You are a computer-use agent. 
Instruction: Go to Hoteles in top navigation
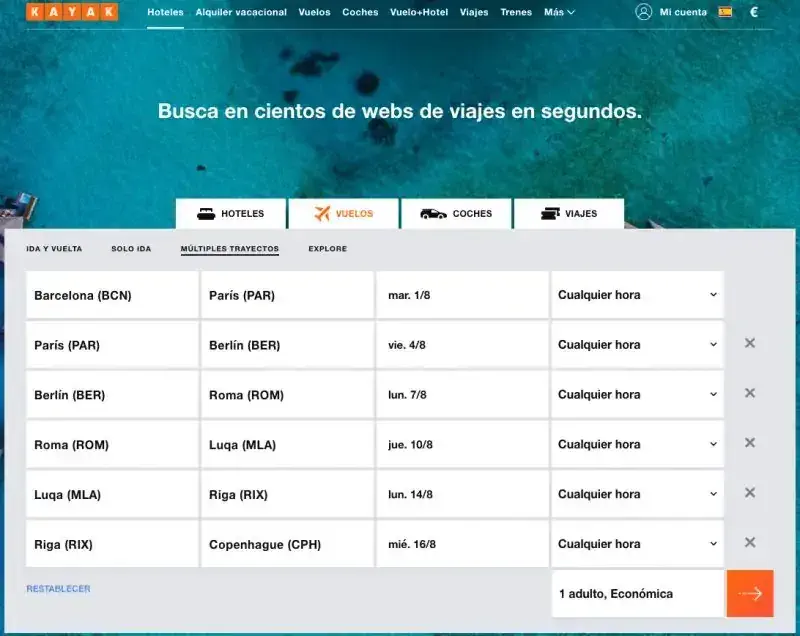coord(165,12)
